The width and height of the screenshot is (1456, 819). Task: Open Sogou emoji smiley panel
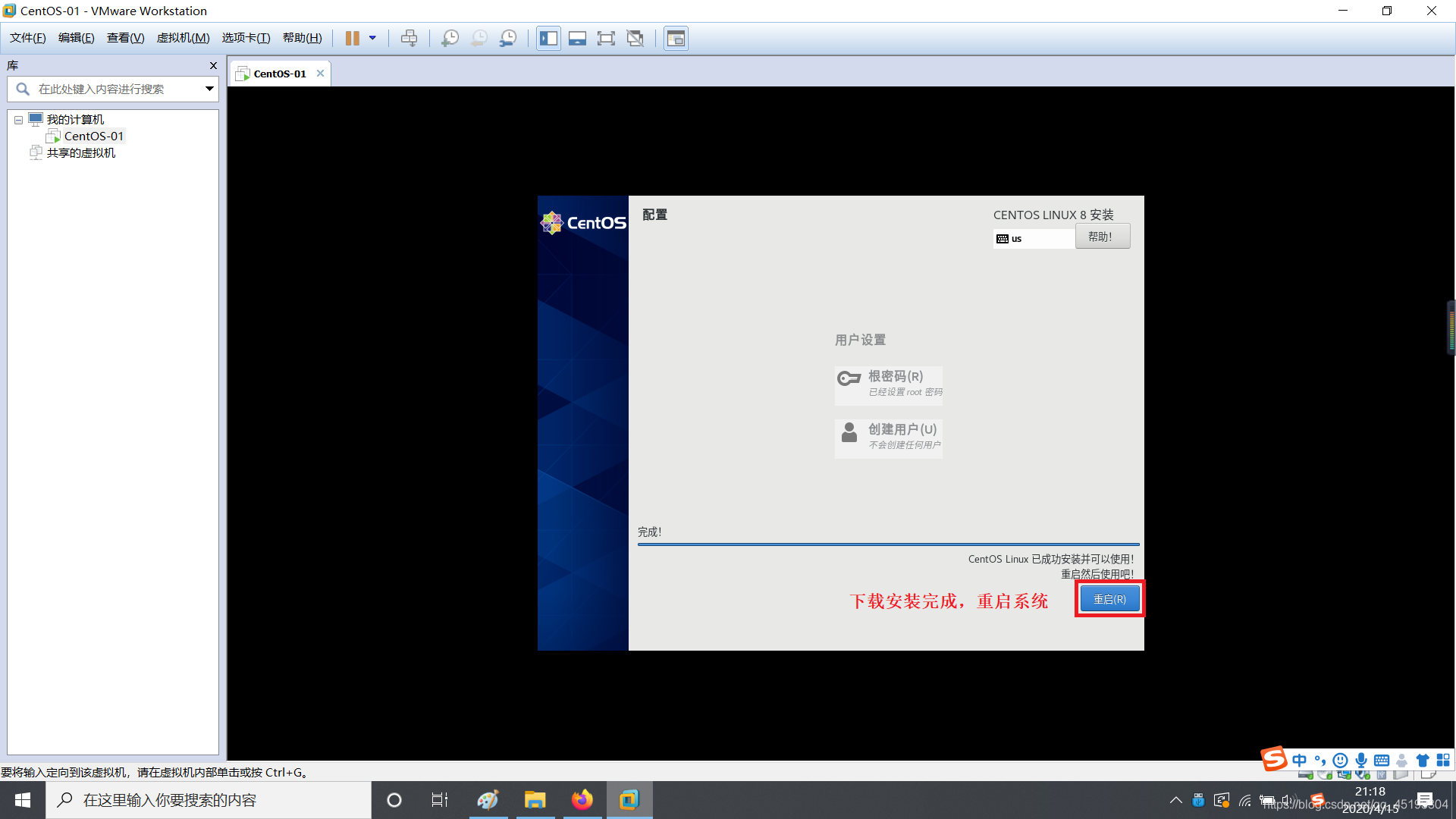click(x=1341, y=760)
